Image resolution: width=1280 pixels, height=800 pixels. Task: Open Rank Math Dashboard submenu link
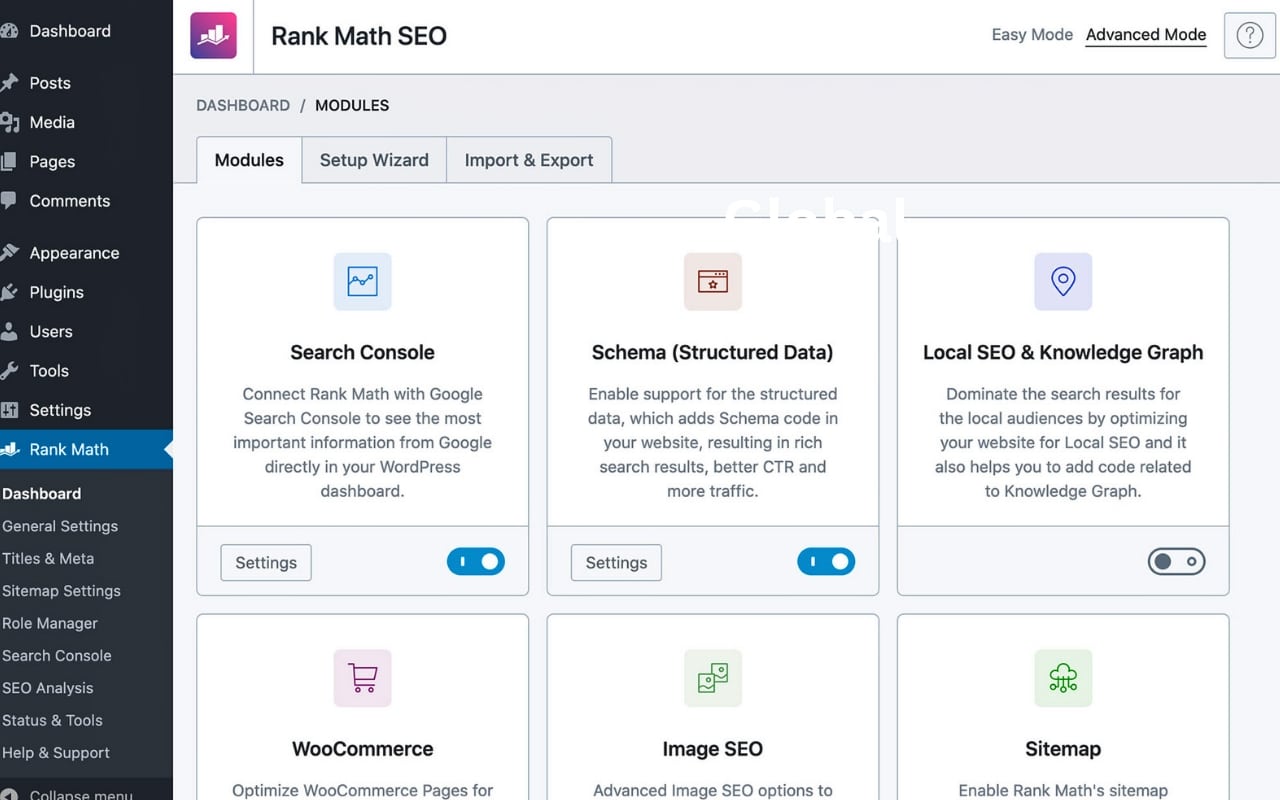42,494
